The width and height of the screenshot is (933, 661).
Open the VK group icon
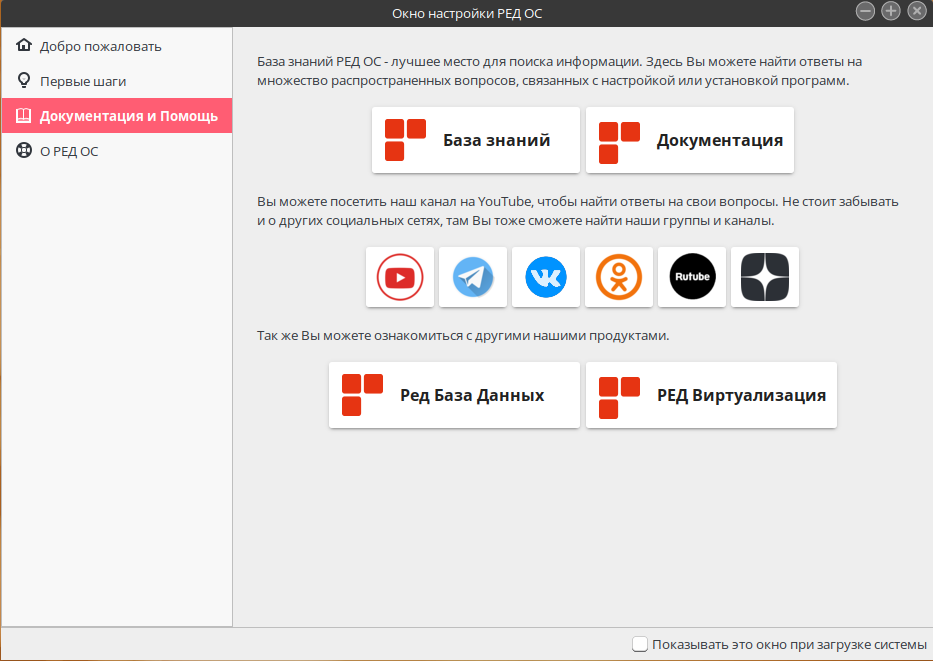click(546, 277)
